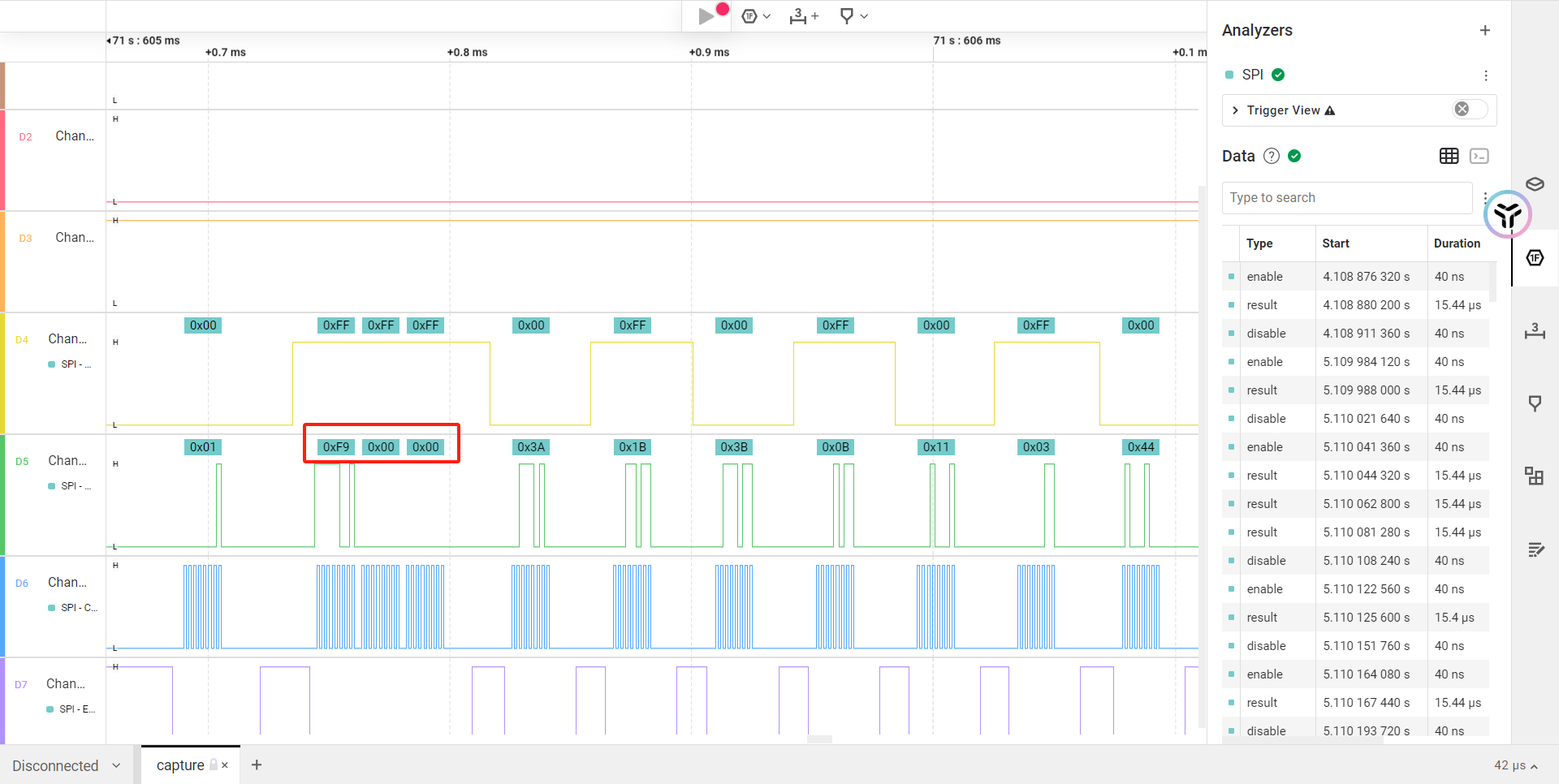Viewport: 1559px width, 784px height.
Task: Open the Extensions panel sidebar icon
Action: (1535, 476)
